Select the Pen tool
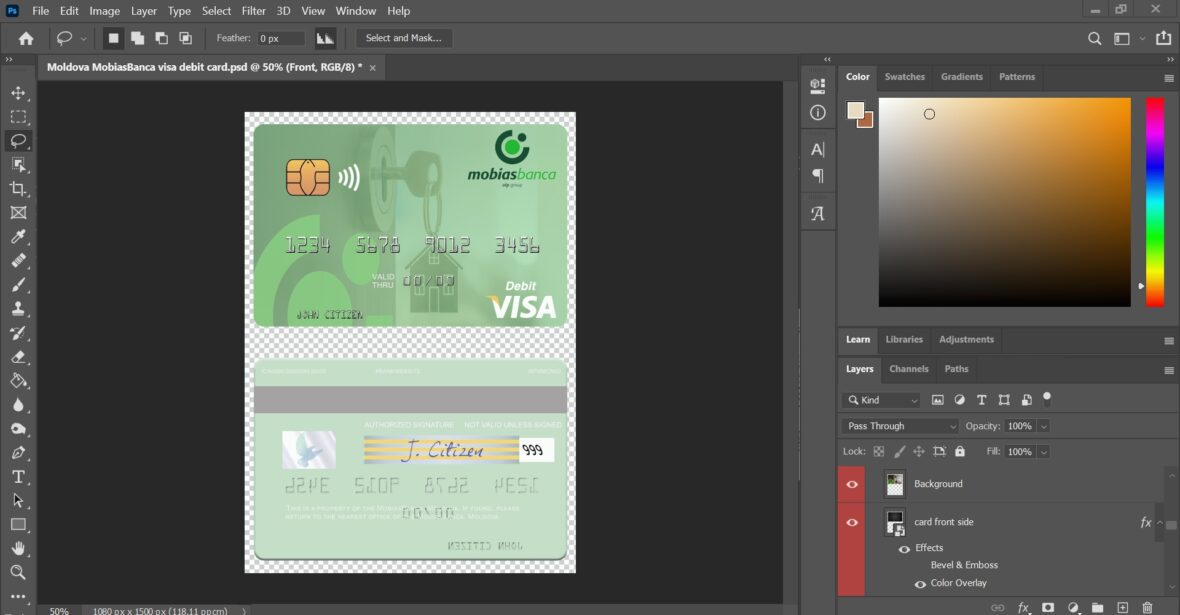 pos(18,453)
